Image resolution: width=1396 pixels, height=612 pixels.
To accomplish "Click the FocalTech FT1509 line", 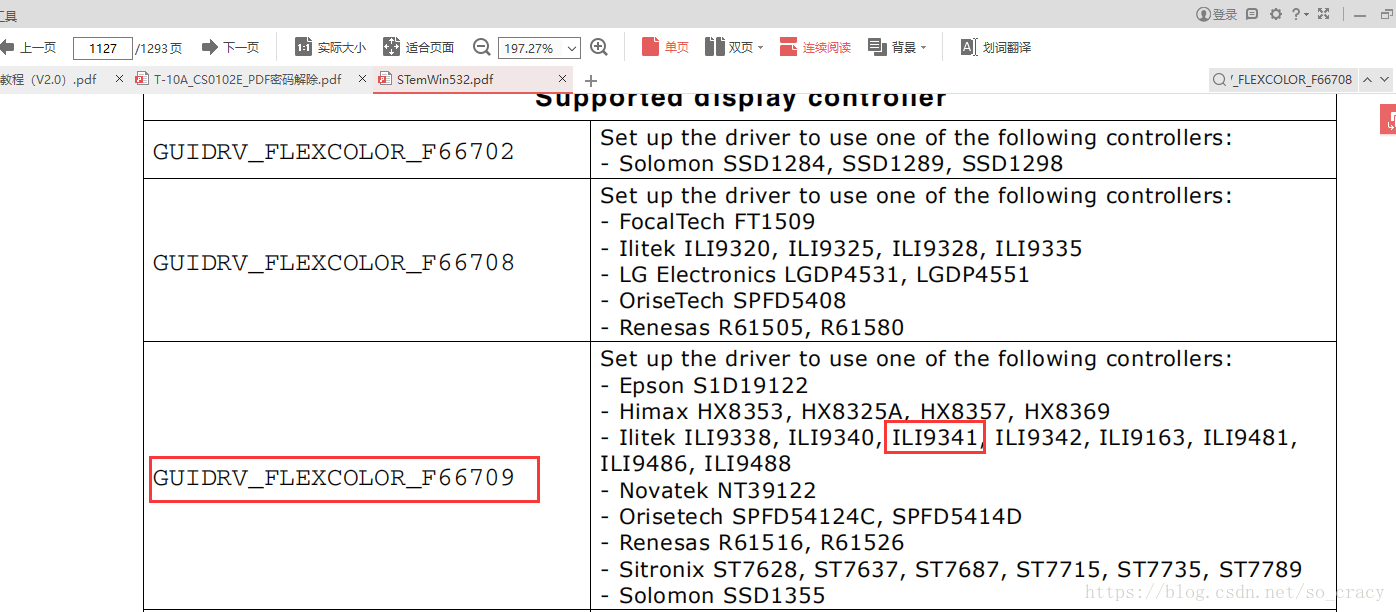I will click(708, 221).
